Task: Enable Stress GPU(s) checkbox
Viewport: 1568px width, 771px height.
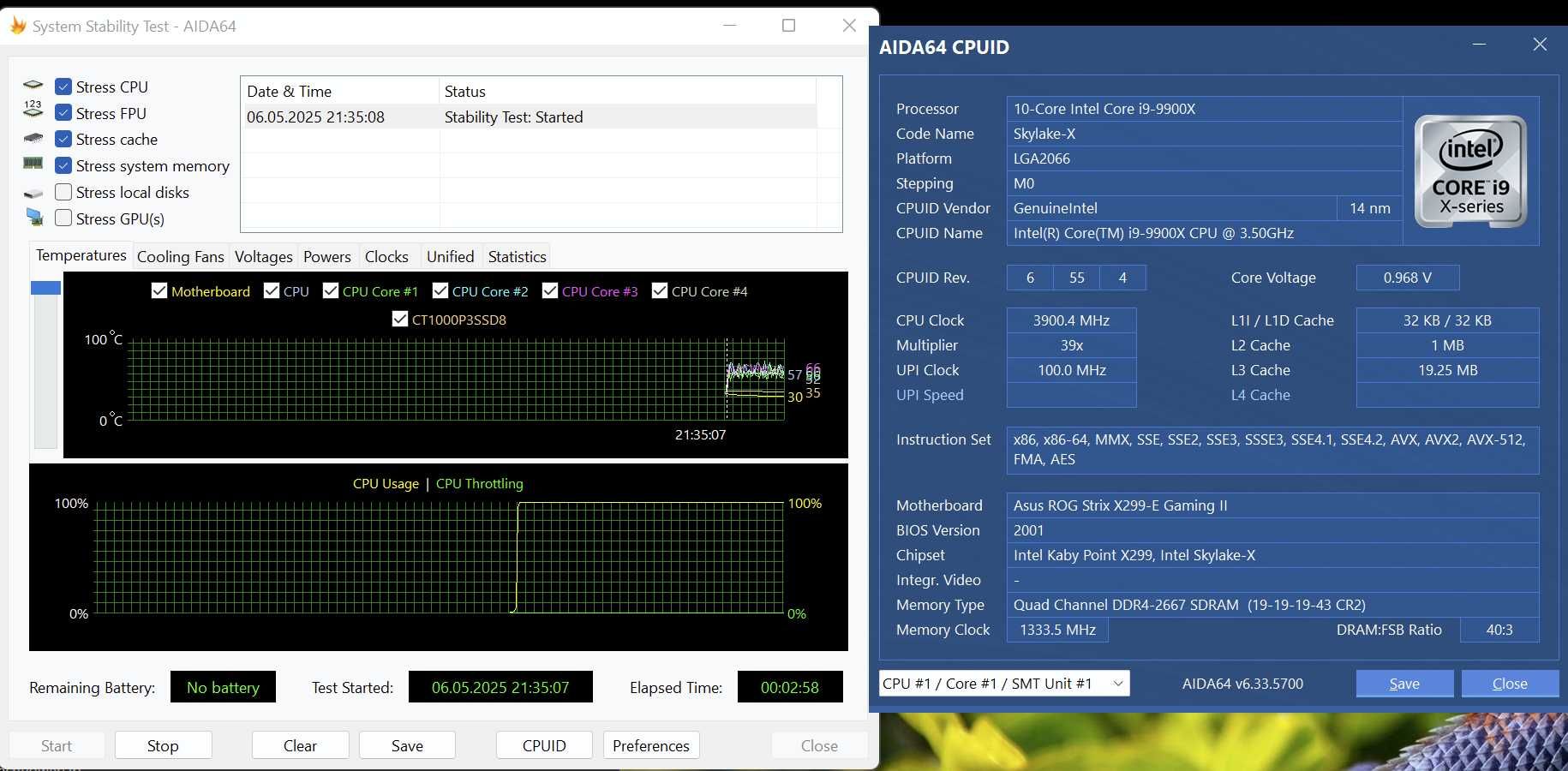Action: click(x=63, y=218)
